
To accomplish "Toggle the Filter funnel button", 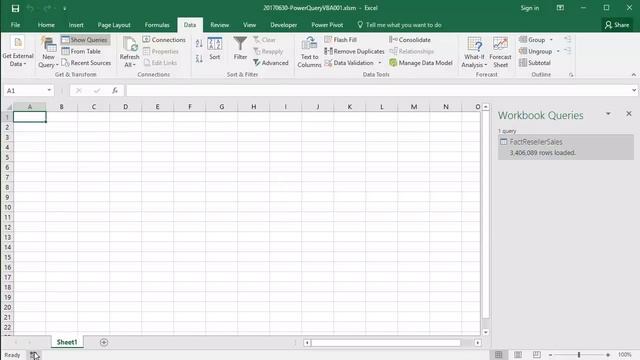I will tap(240, 48).
